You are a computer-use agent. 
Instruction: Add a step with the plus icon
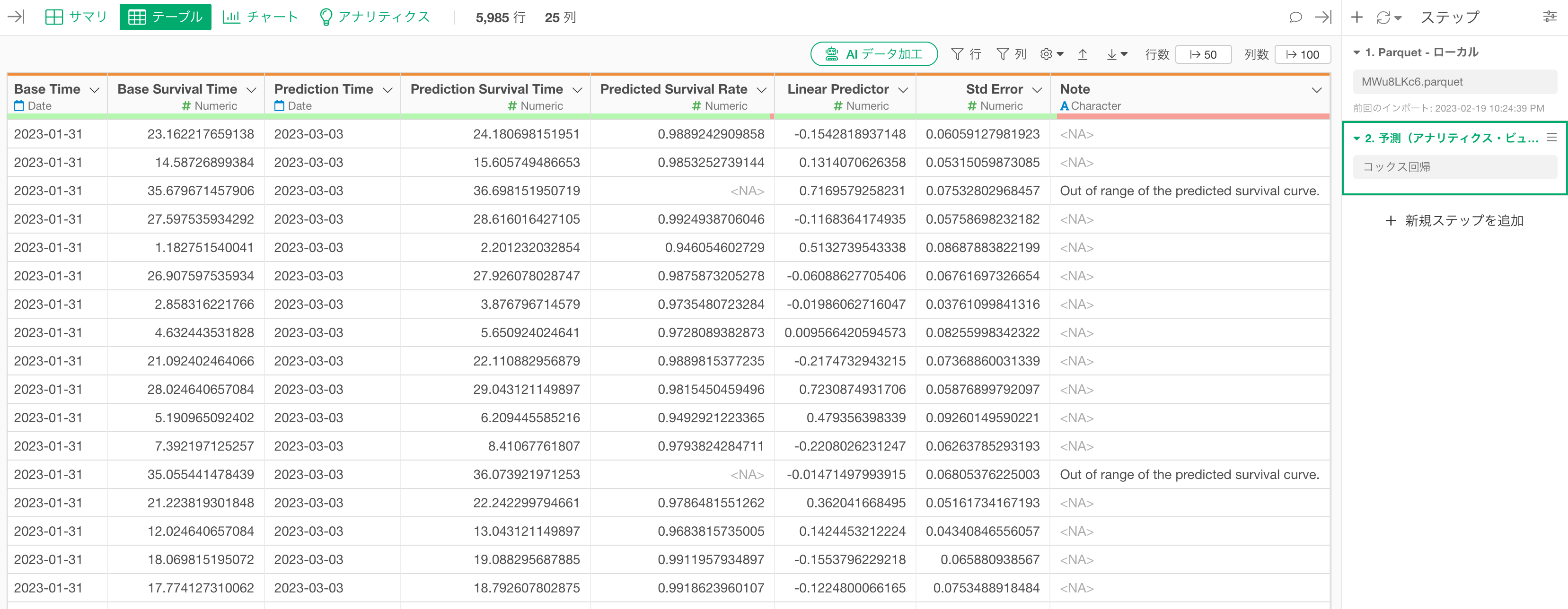click(x=1357, y=17)
